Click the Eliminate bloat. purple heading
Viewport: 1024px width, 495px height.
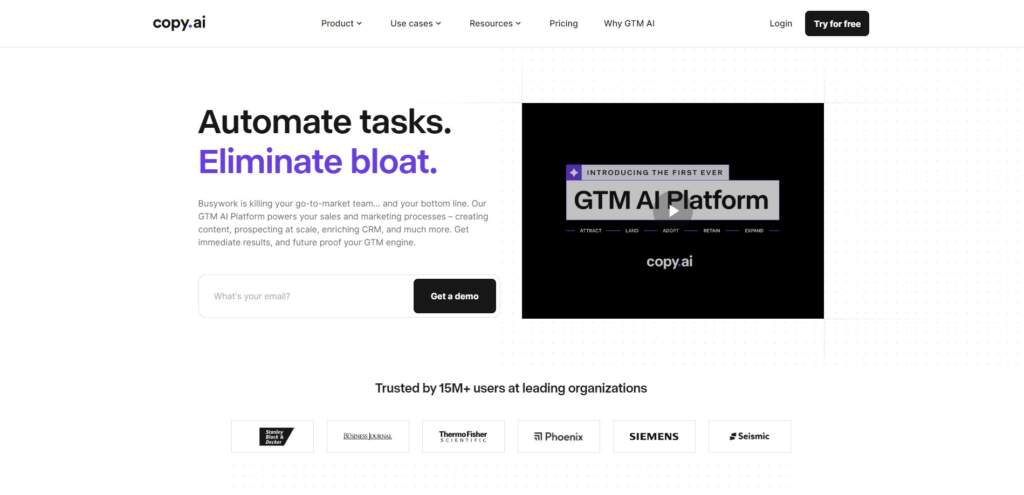[x=317, y=161]
